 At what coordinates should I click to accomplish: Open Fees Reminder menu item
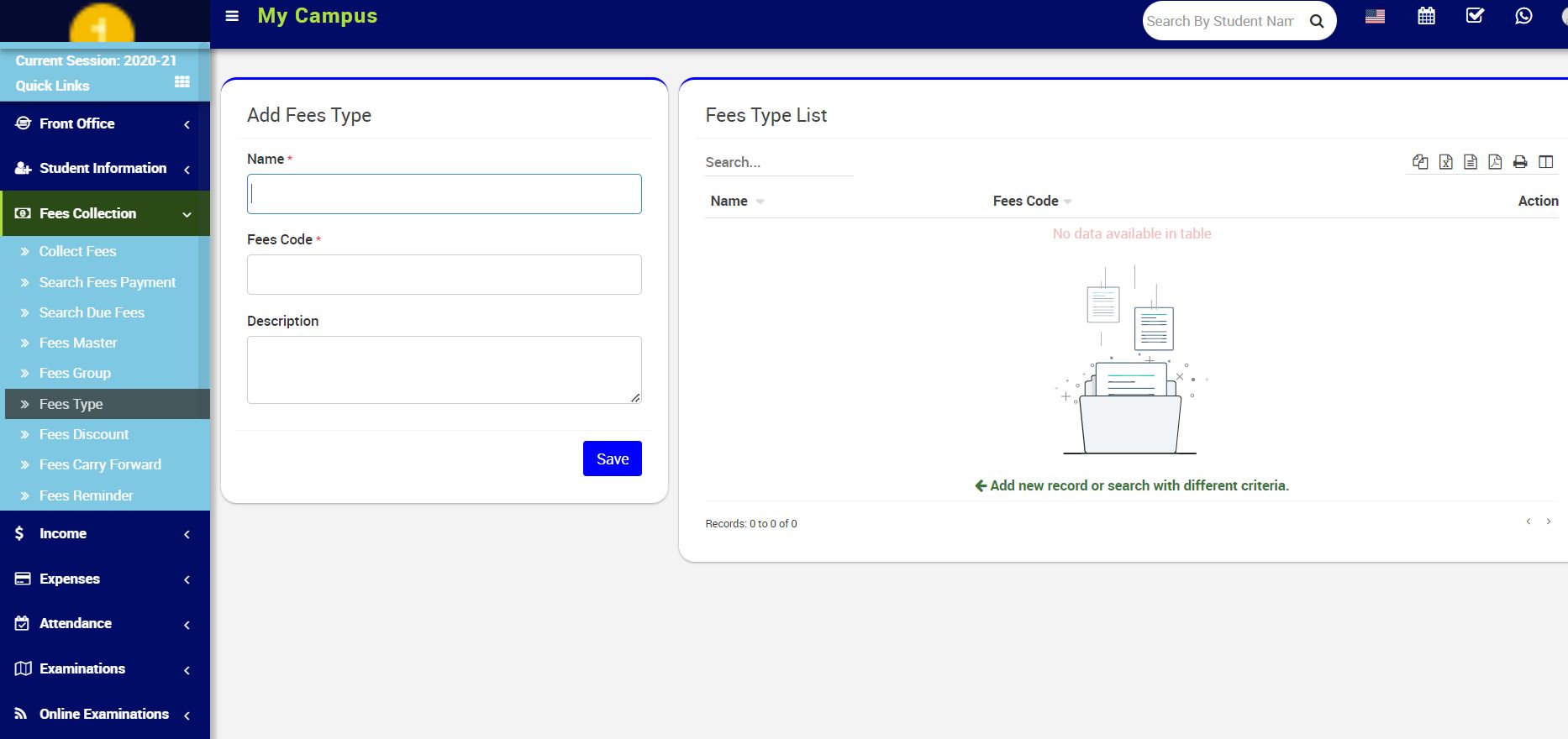coord(86,495)
